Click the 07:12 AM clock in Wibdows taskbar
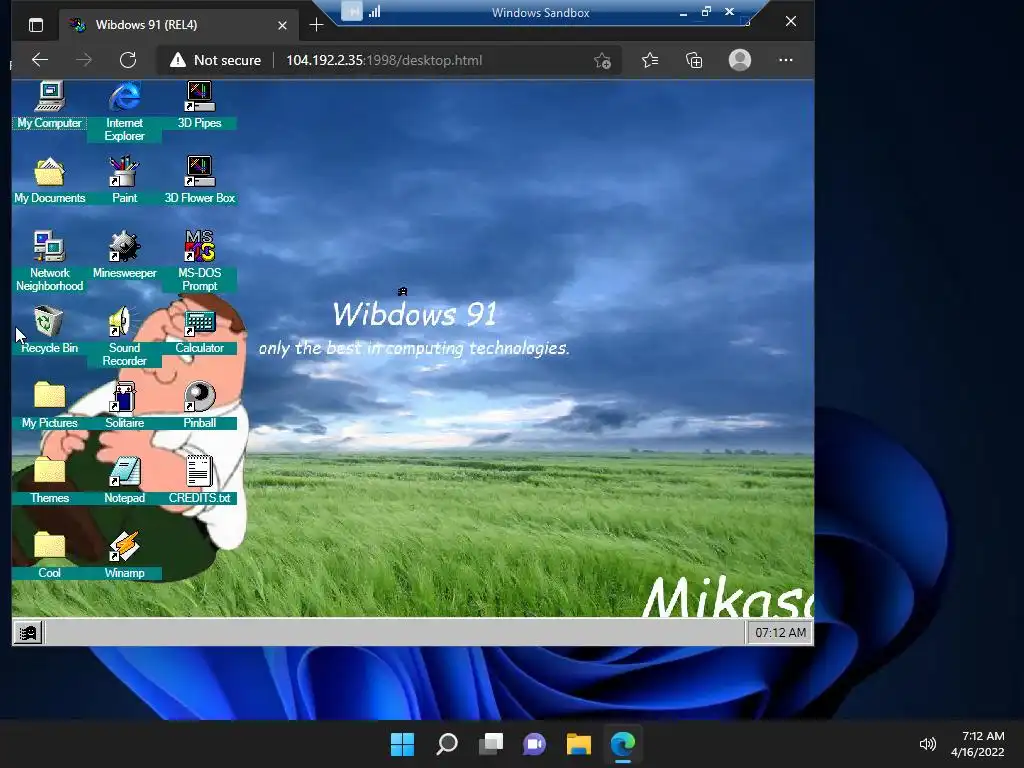The width and height of the screenshot is (1024, 768). (x=780, y=632)
